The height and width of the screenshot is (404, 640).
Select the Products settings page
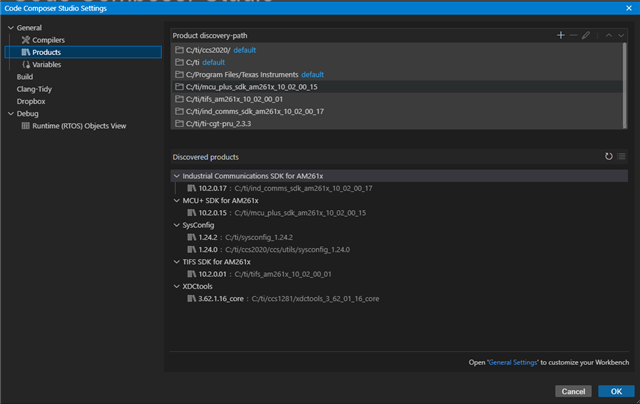click(83, 52)
